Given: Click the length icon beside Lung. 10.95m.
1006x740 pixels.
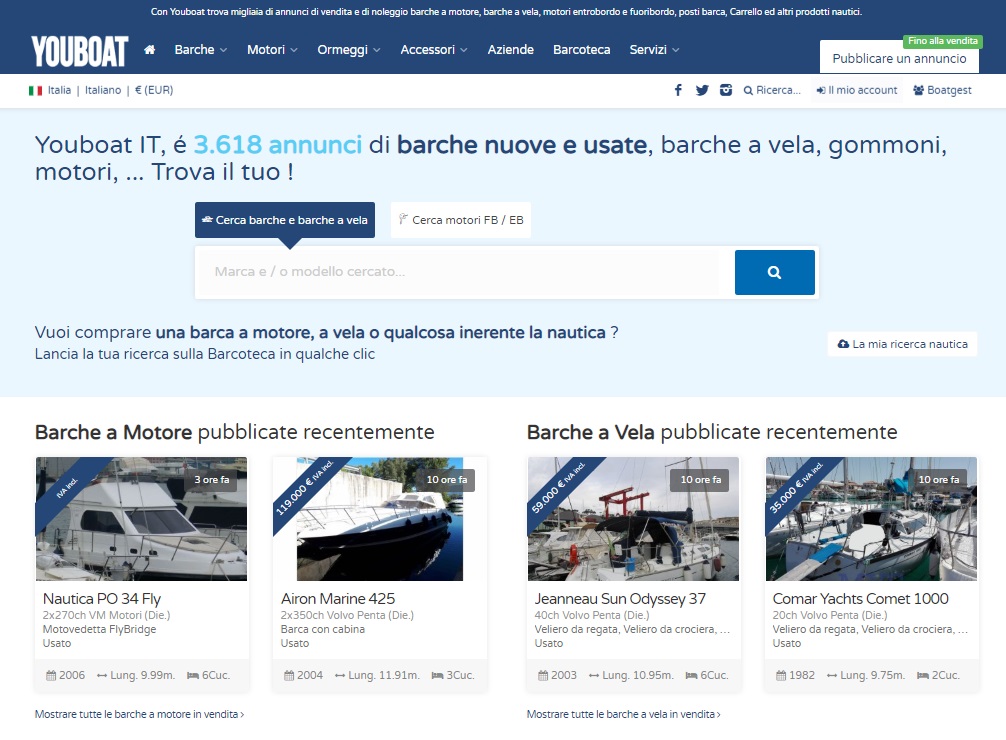Looking at the screenshot, I should point(594,675).
